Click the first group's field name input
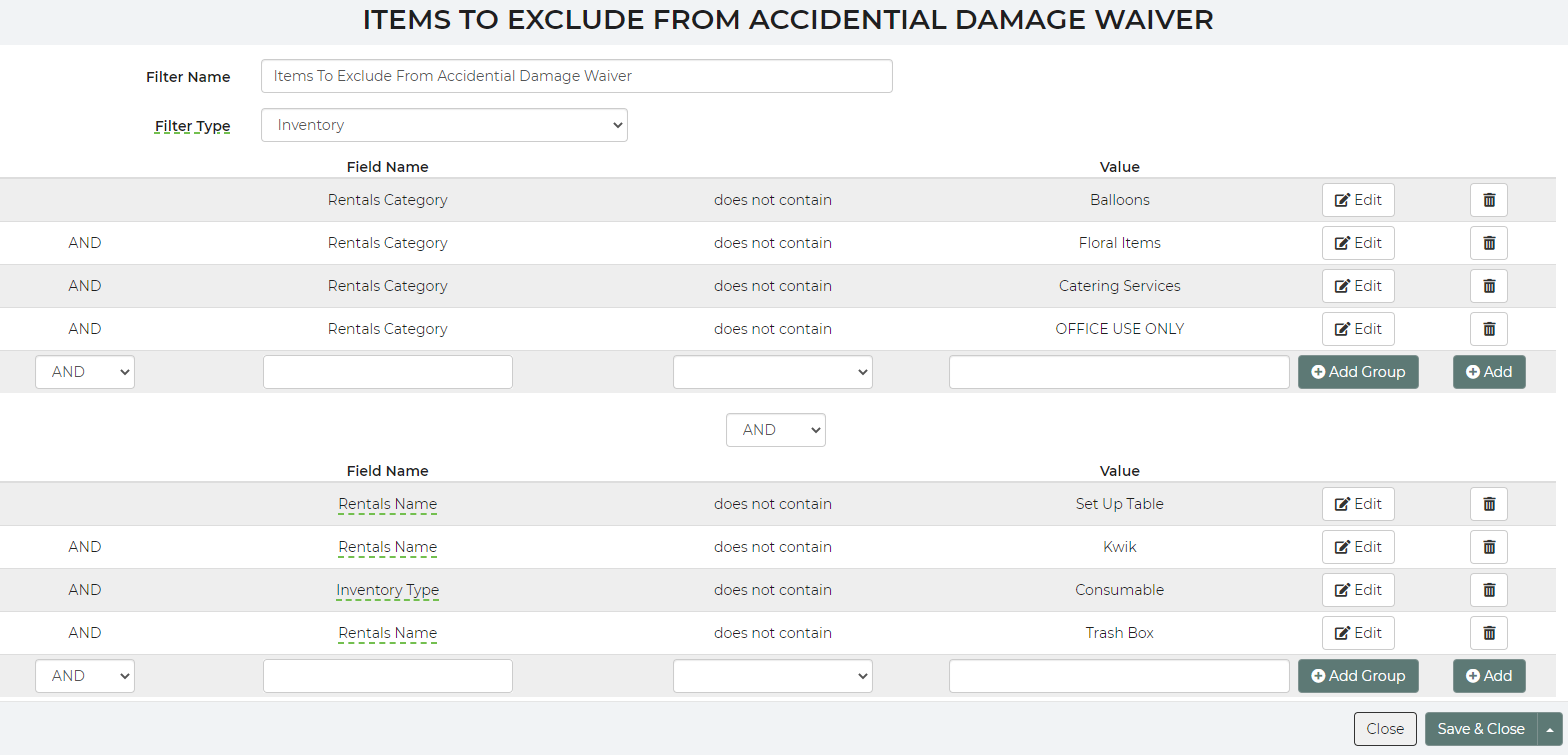 388,372
